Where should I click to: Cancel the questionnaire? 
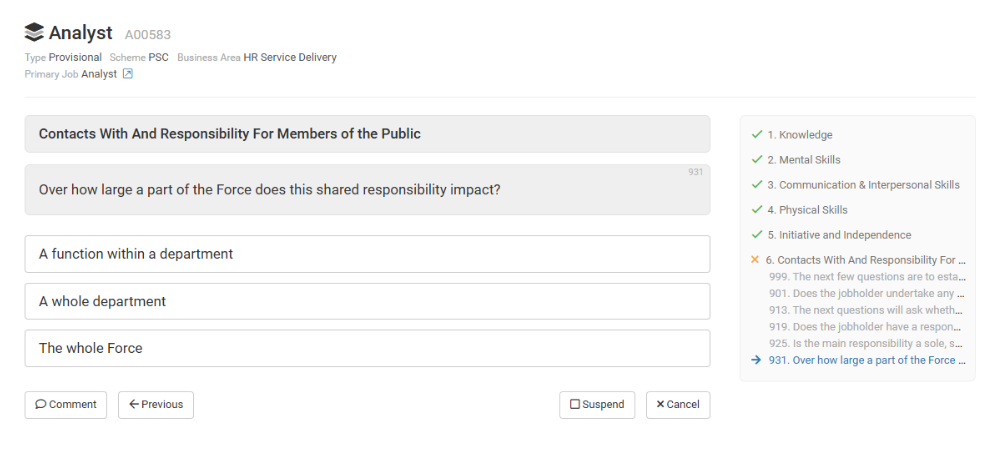click(678, 405)
